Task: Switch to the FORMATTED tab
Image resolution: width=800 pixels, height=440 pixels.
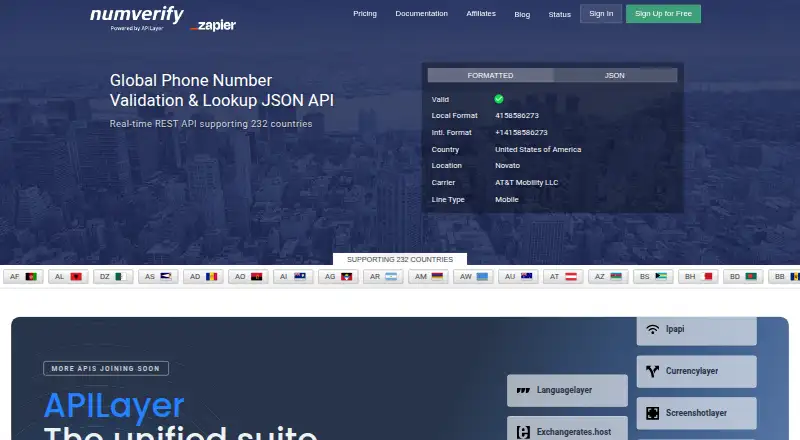Action: (490, 75)
